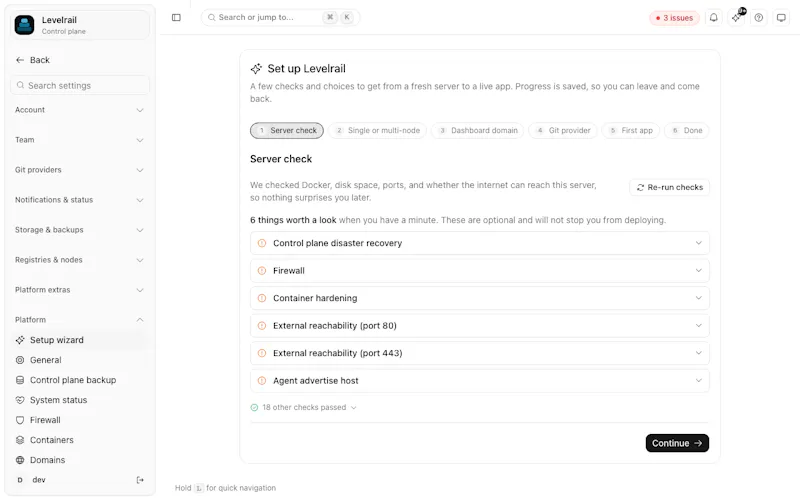
Task: Expand Storage & backups section
Action: click(x=79, y=230)
